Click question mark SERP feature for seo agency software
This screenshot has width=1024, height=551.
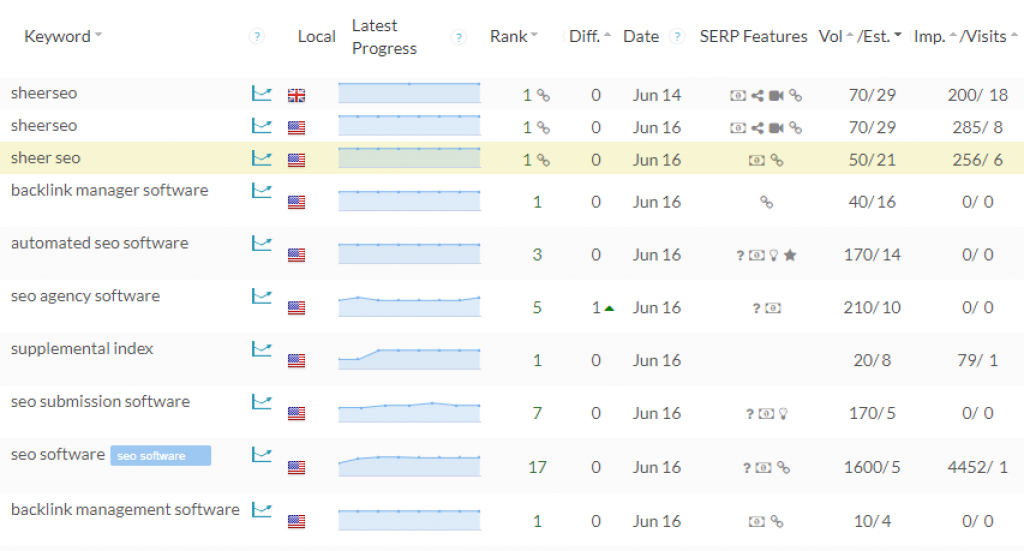click(x=756, y=308)
